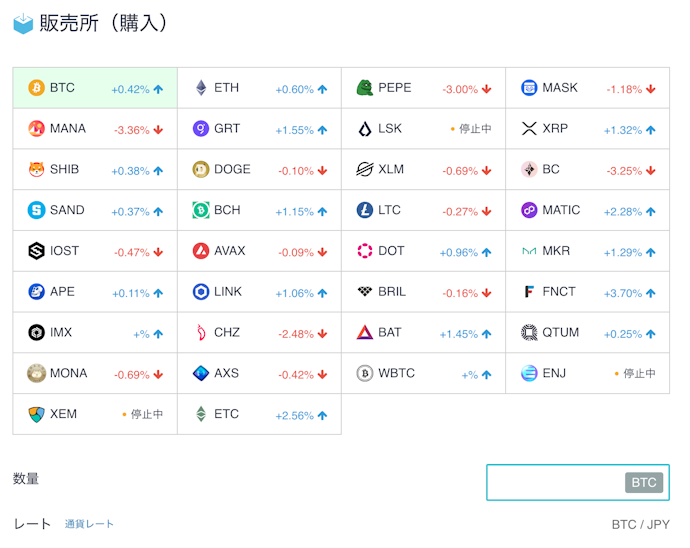
Task: Click the XEM shield icon
Action: pos(37,414)
